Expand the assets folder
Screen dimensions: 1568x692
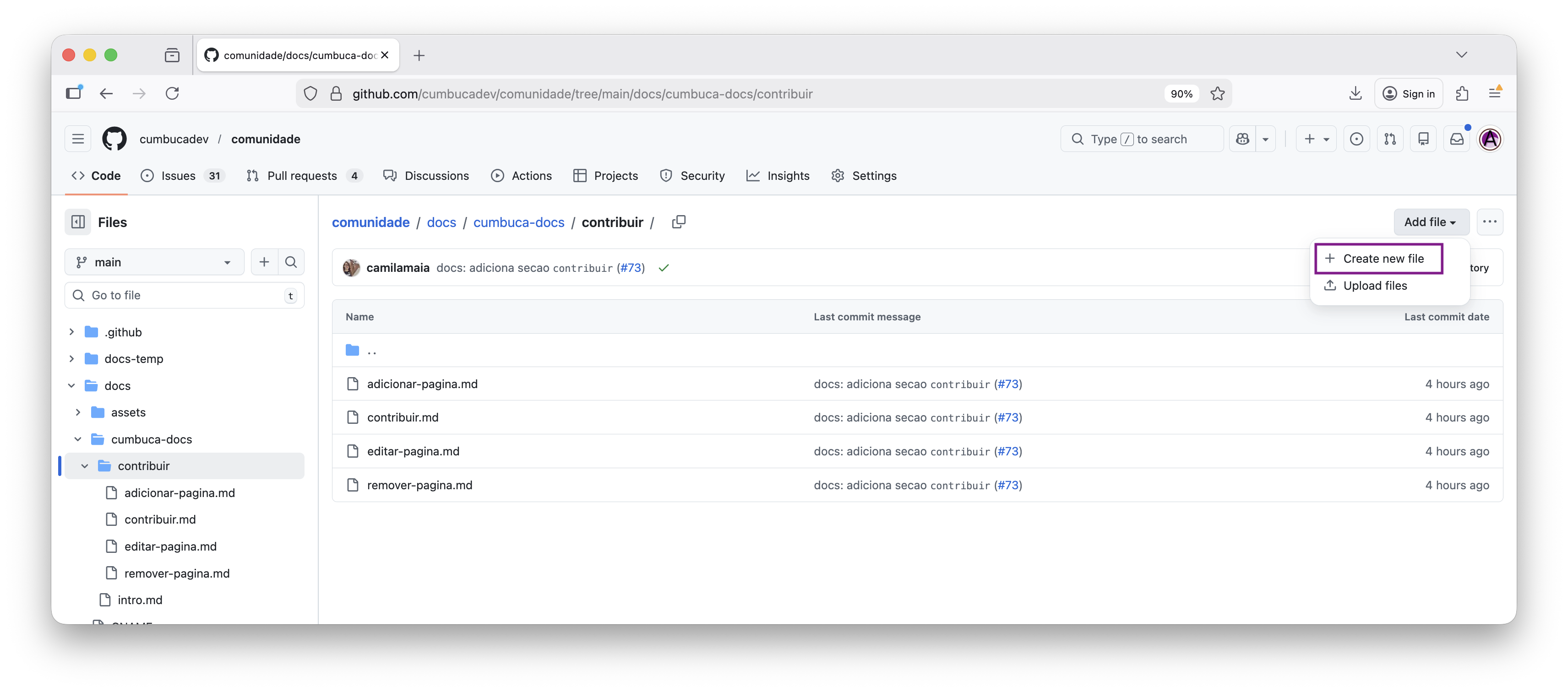tap(78, 412)
